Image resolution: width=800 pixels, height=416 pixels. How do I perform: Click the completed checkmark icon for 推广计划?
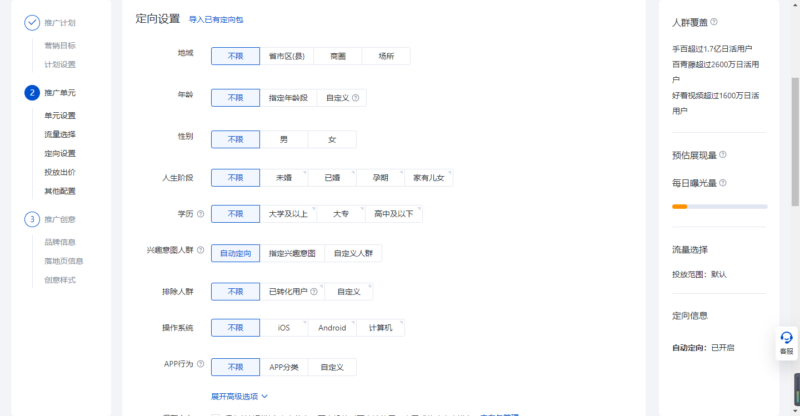(32, 22)
